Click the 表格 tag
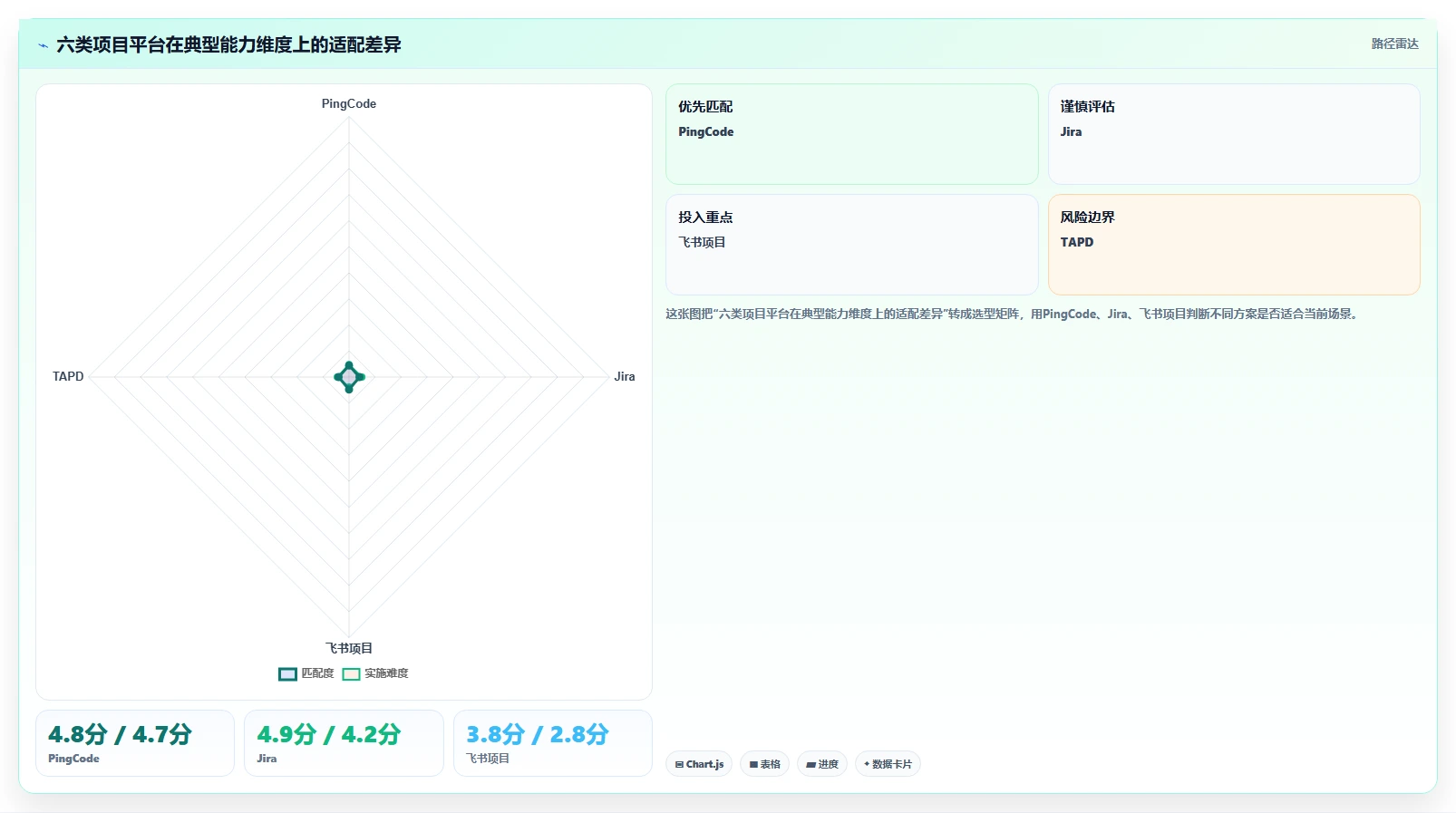The height and width of the screenshot is (813, 1456). [765, 764]
